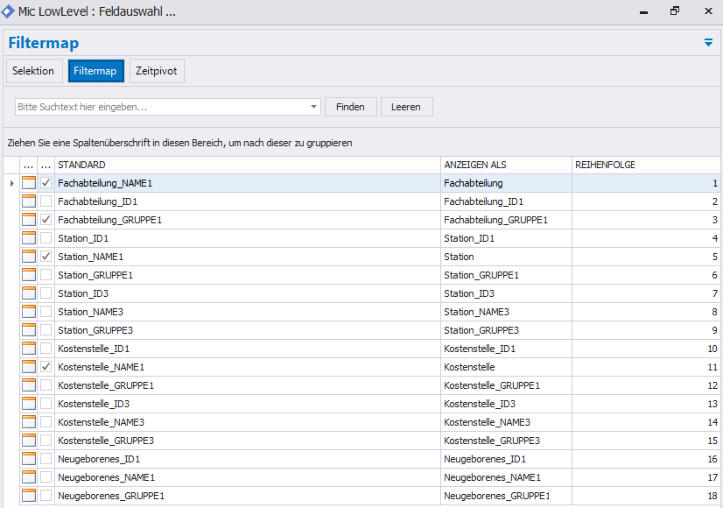Click the table icon in the Station_ID1 row

[29, 239]
